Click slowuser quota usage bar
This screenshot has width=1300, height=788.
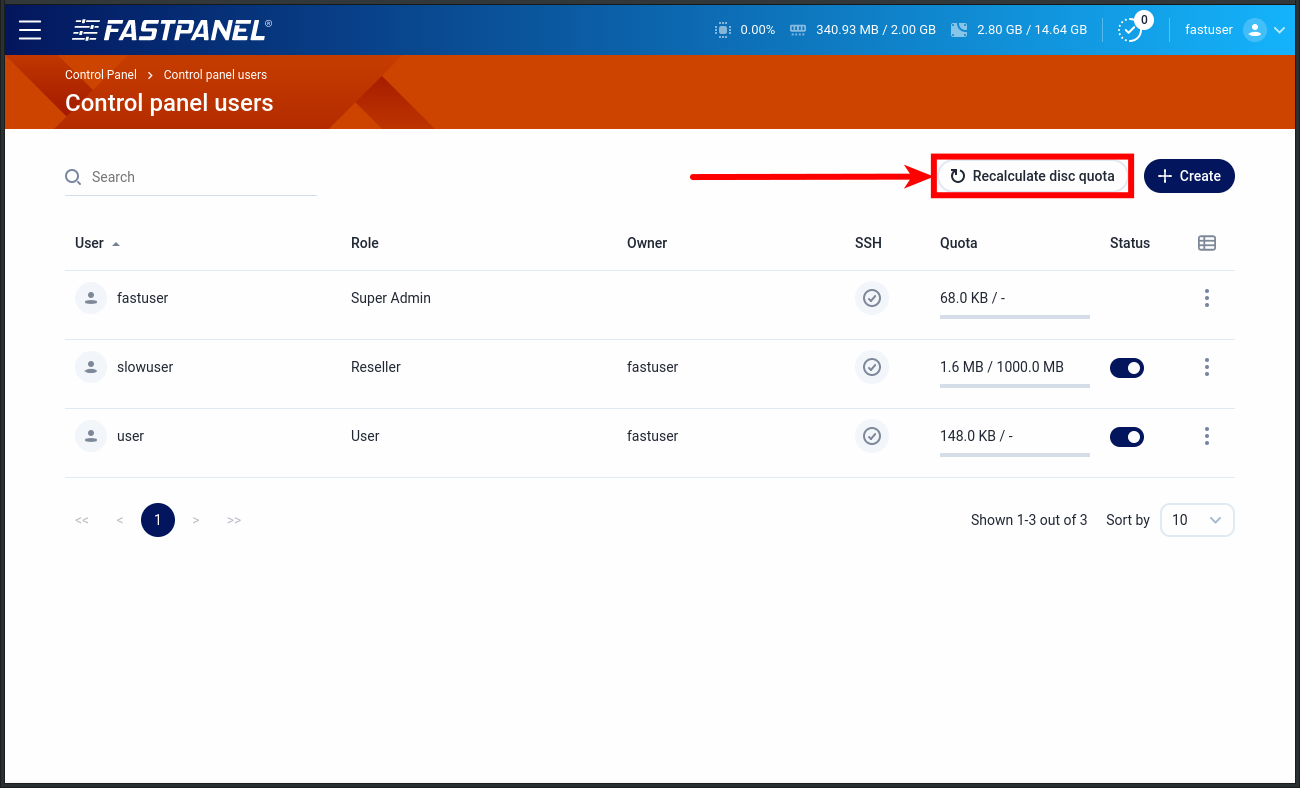[x=1015, y=386]
